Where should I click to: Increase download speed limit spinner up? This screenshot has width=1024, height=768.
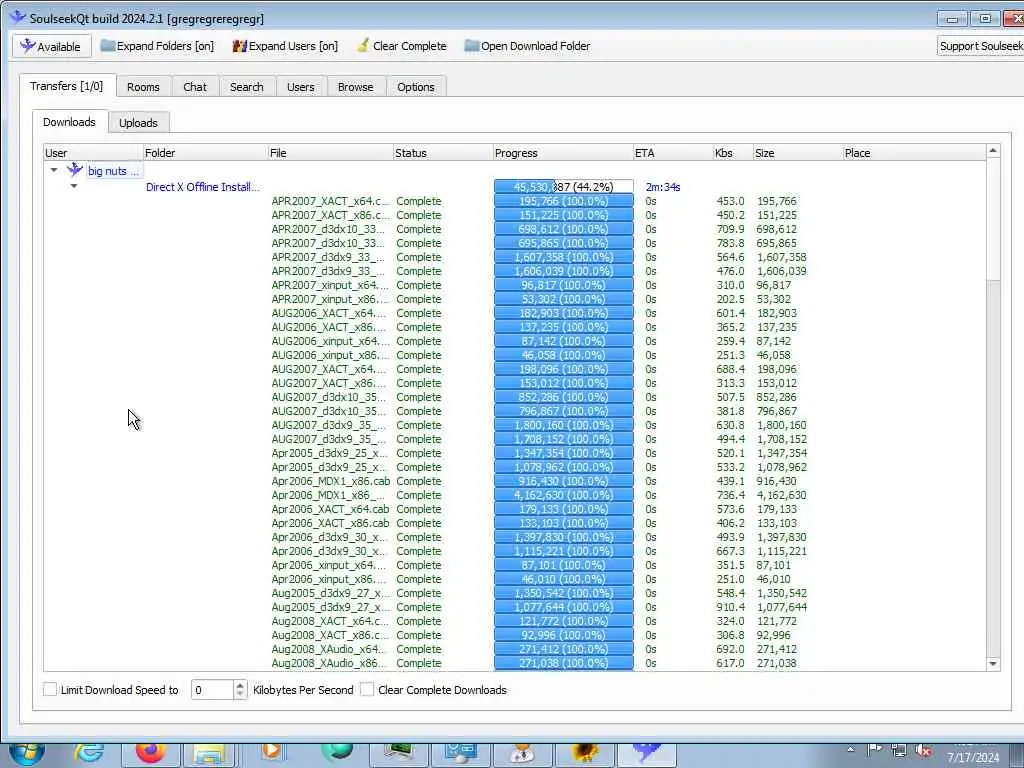click(x=240, y=685)
